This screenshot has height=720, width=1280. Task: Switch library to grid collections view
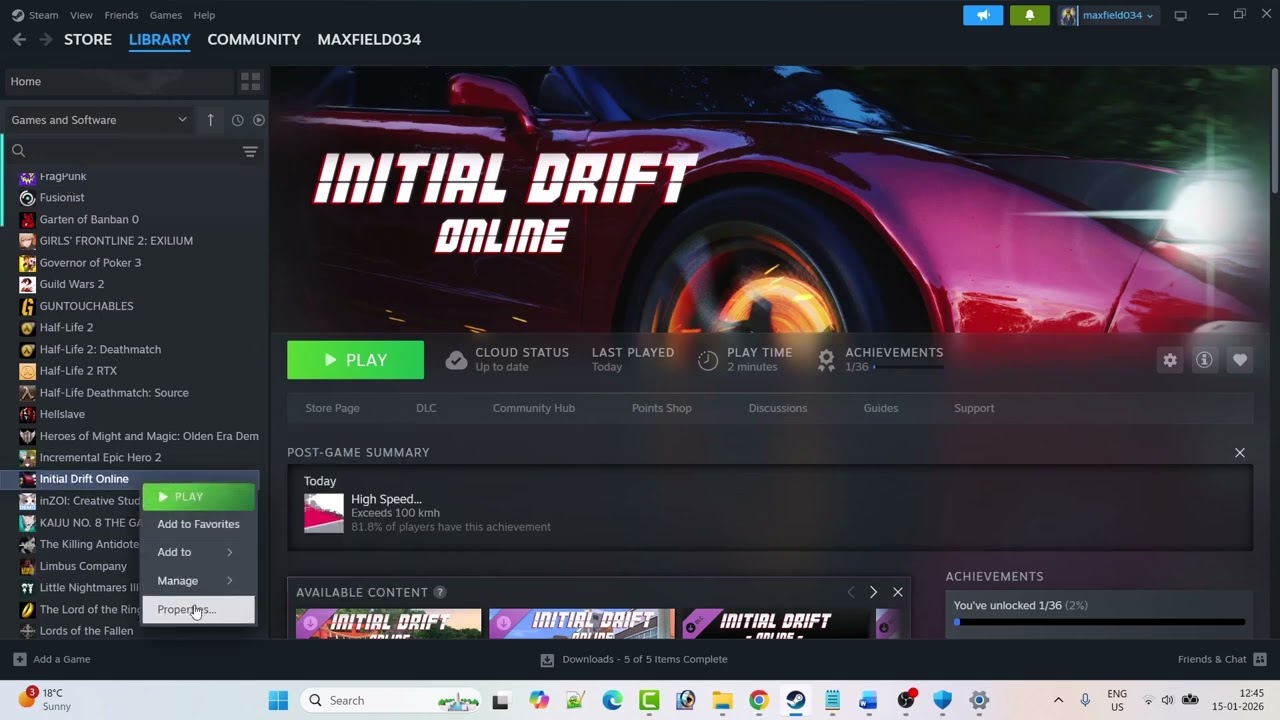point(250,81)
